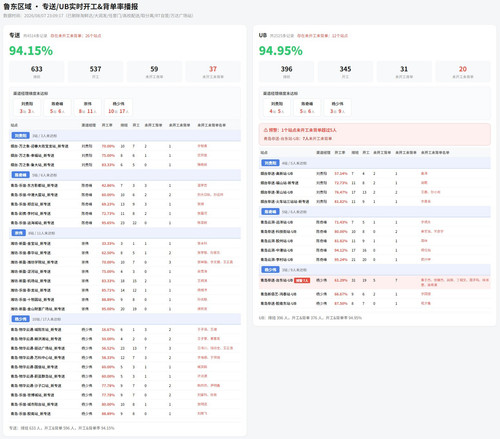Image resolution: width=500 pixels, height=439 pixels.
Task: Click the green 94.95% rate in the UB panel
Action: point(281,51)
